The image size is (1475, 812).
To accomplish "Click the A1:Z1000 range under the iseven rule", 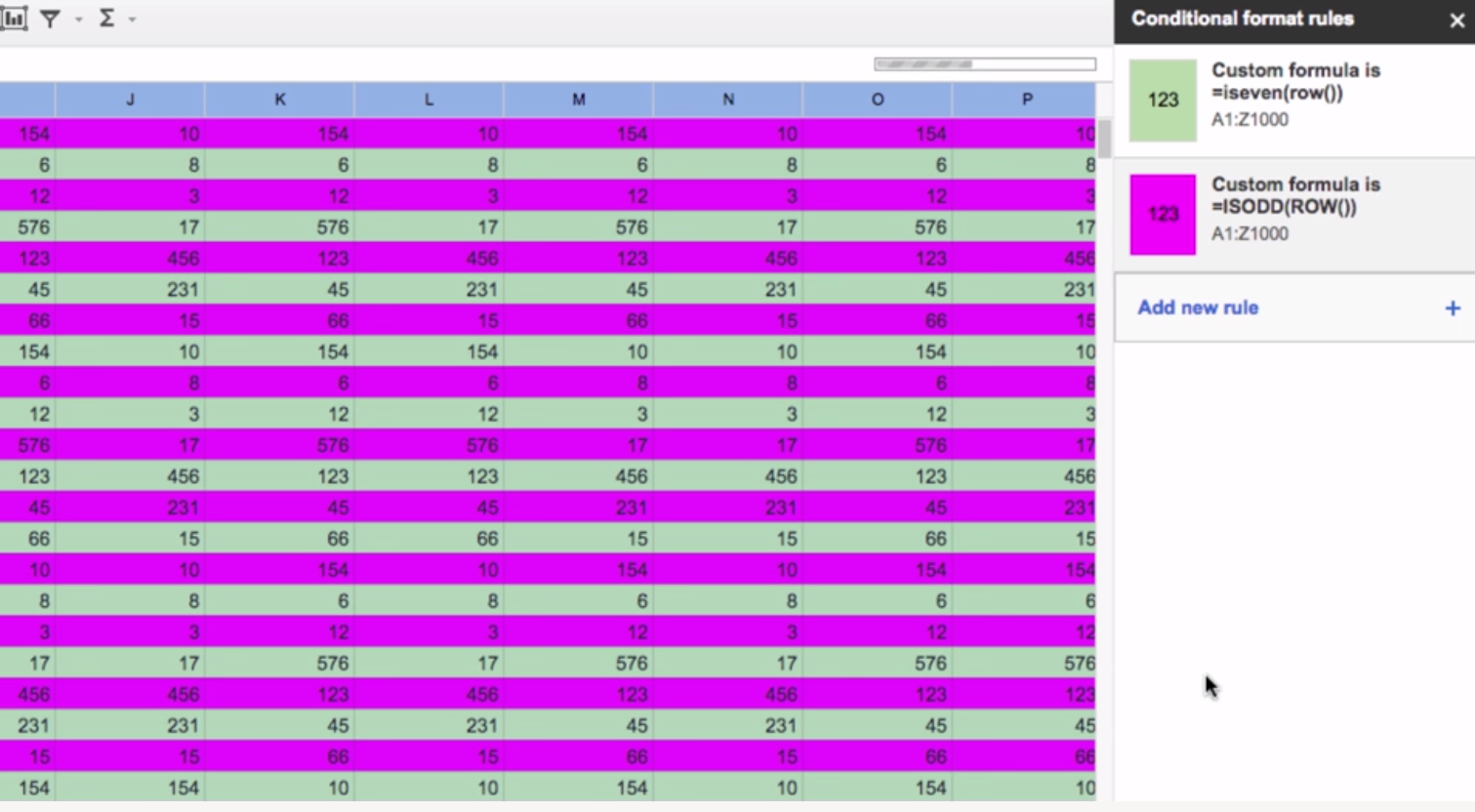I will 1250,119.
